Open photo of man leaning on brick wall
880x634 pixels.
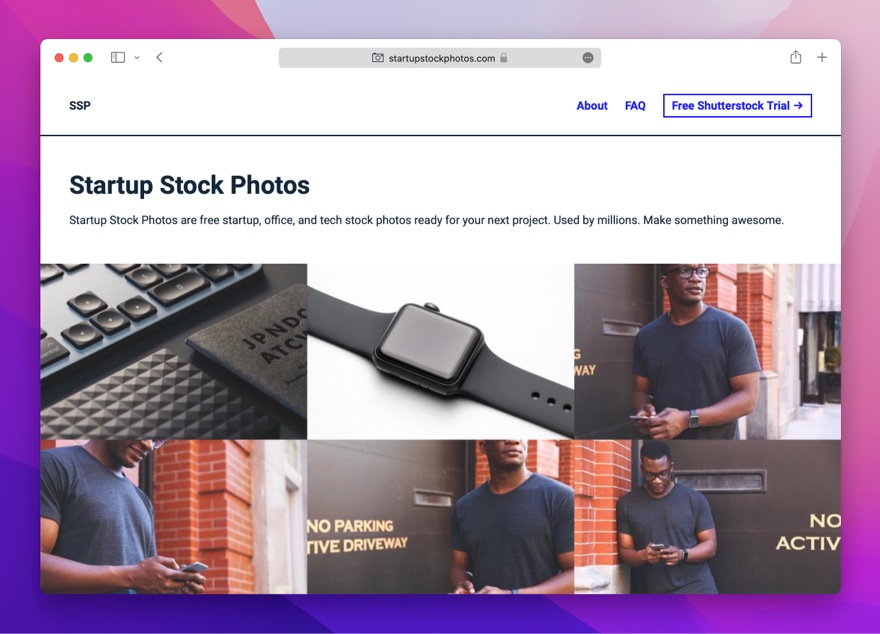pos(707,517)
